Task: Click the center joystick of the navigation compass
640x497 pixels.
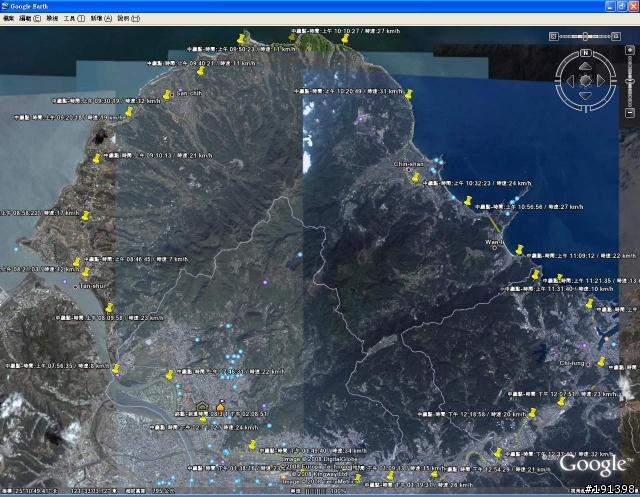Action: (x=585, y=81)
